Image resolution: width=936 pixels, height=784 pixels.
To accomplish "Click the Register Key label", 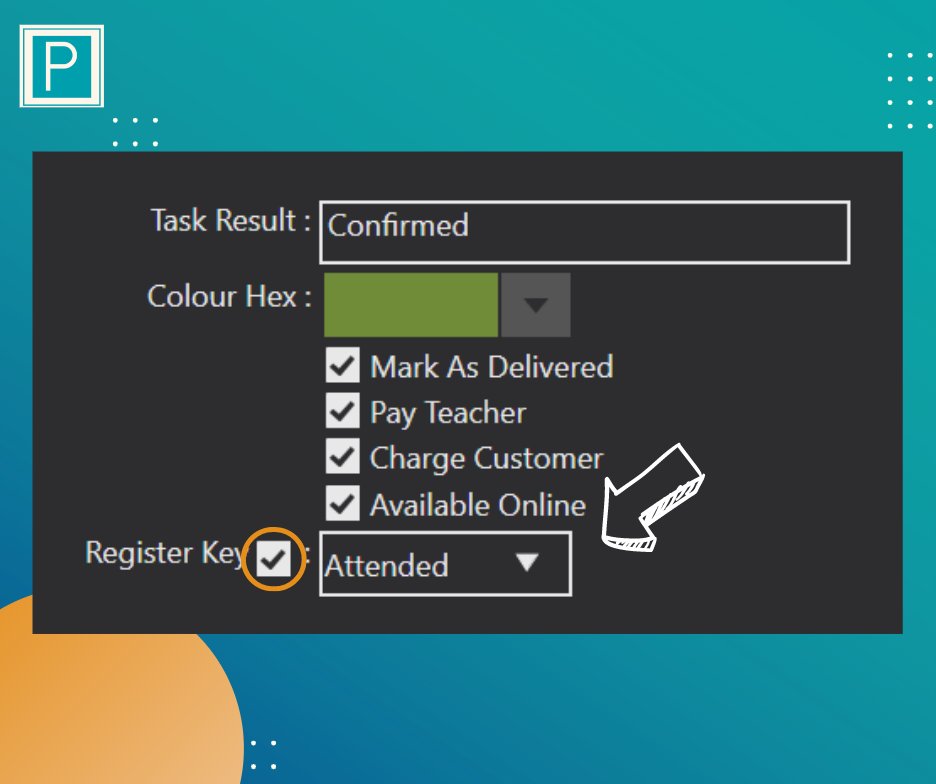I will tap(165, 553).
